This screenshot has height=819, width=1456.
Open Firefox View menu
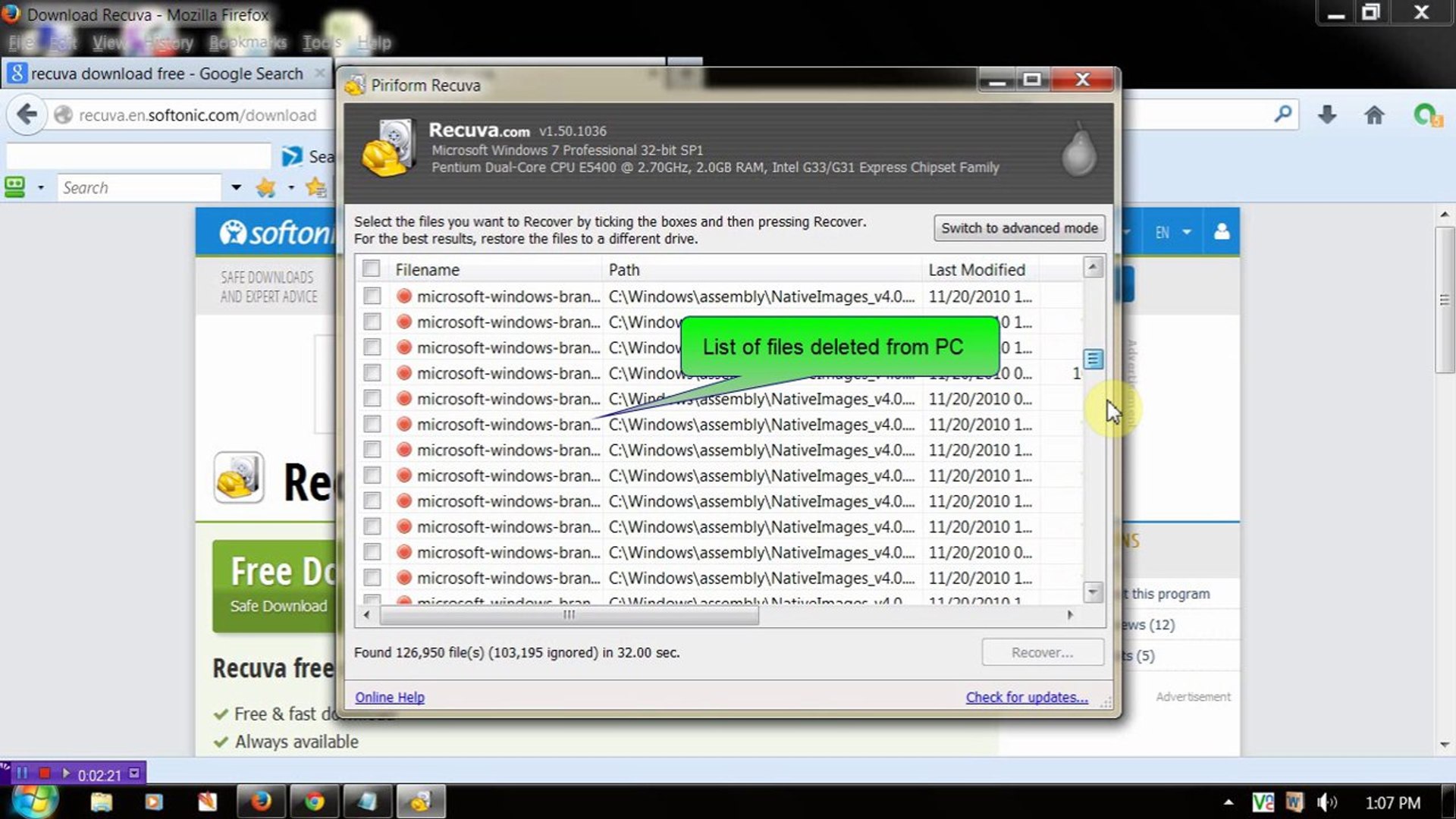[111, 42]
